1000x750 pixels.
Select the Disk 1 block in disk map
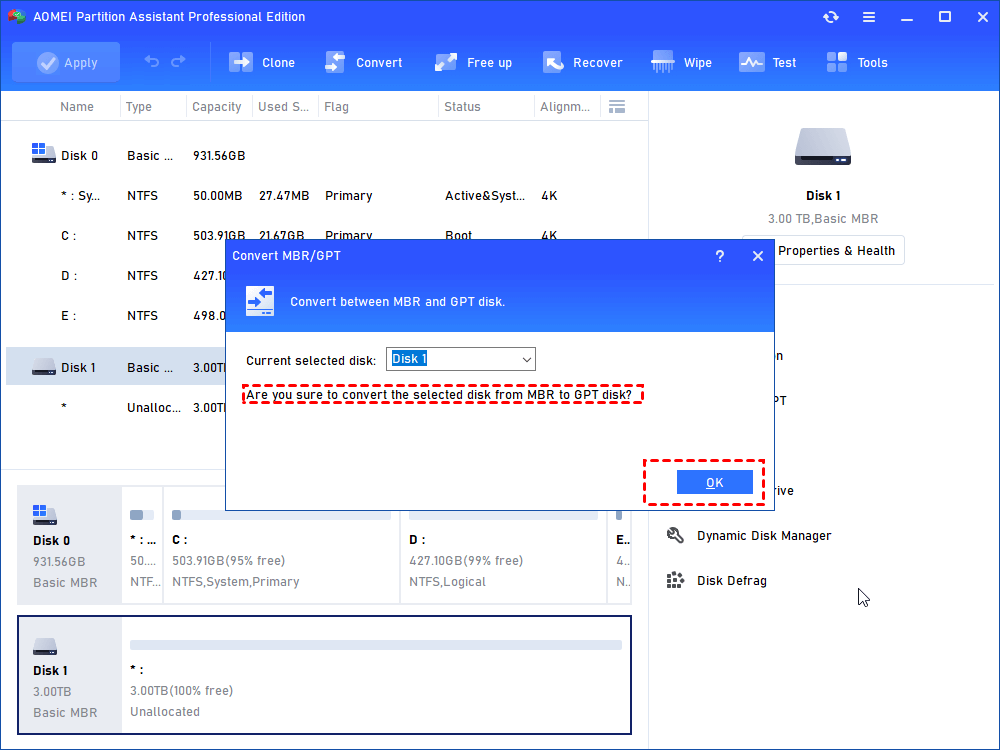point(70,675)
